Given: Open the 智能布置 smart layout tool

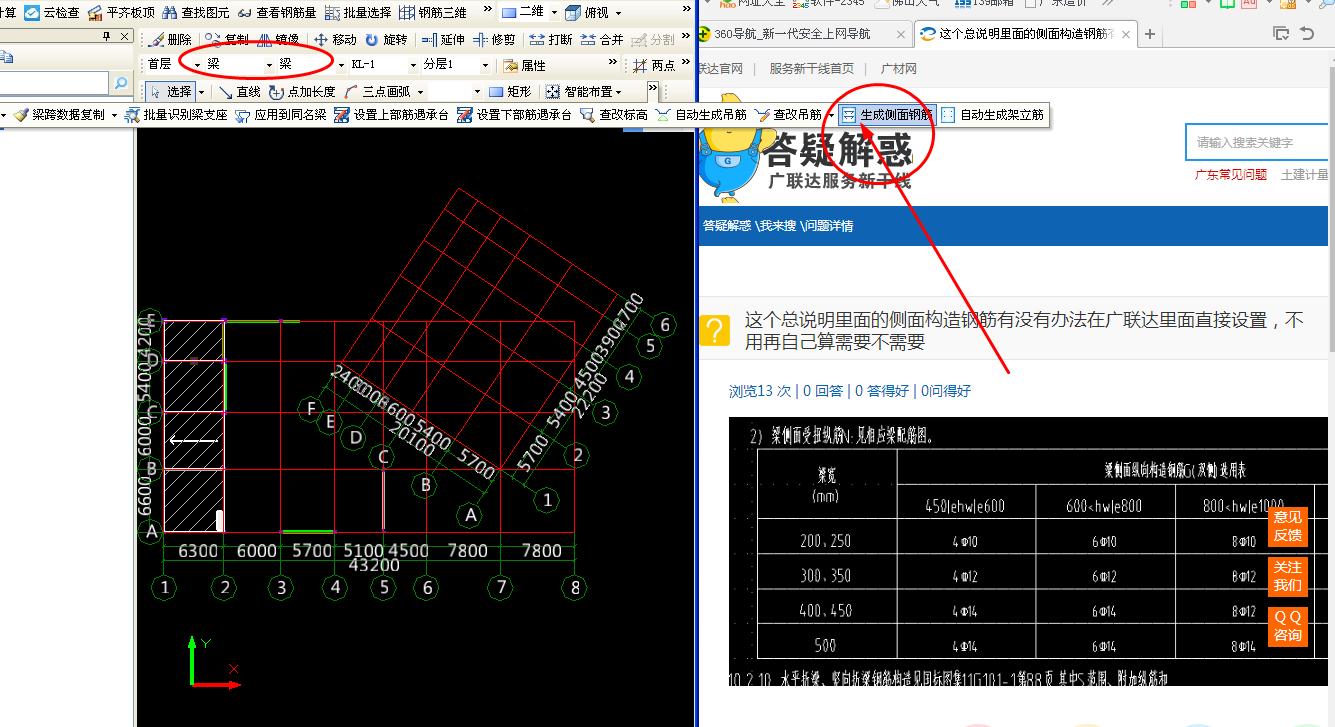Looking at the screenshot, I should [x=583, y=92].
